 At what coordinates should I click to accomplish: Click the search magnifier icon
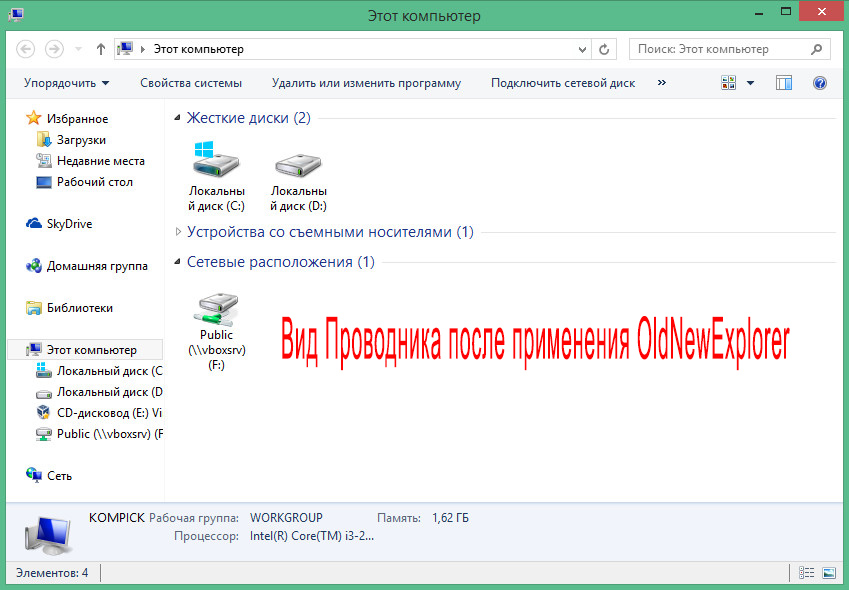tap(817, 49)
